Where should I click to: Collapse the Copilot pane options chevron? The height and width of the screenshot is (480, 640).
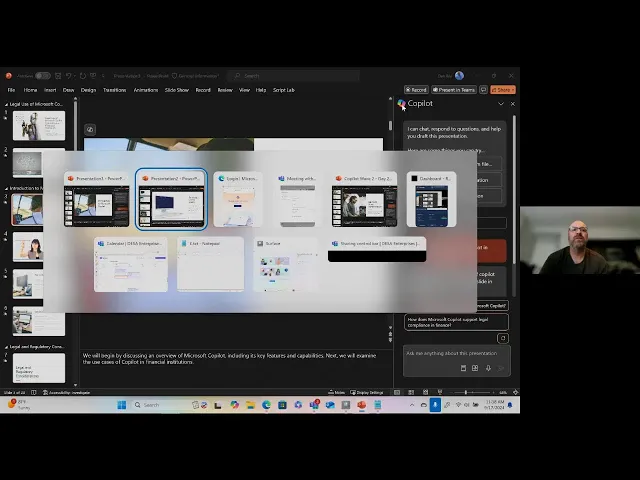501,104
